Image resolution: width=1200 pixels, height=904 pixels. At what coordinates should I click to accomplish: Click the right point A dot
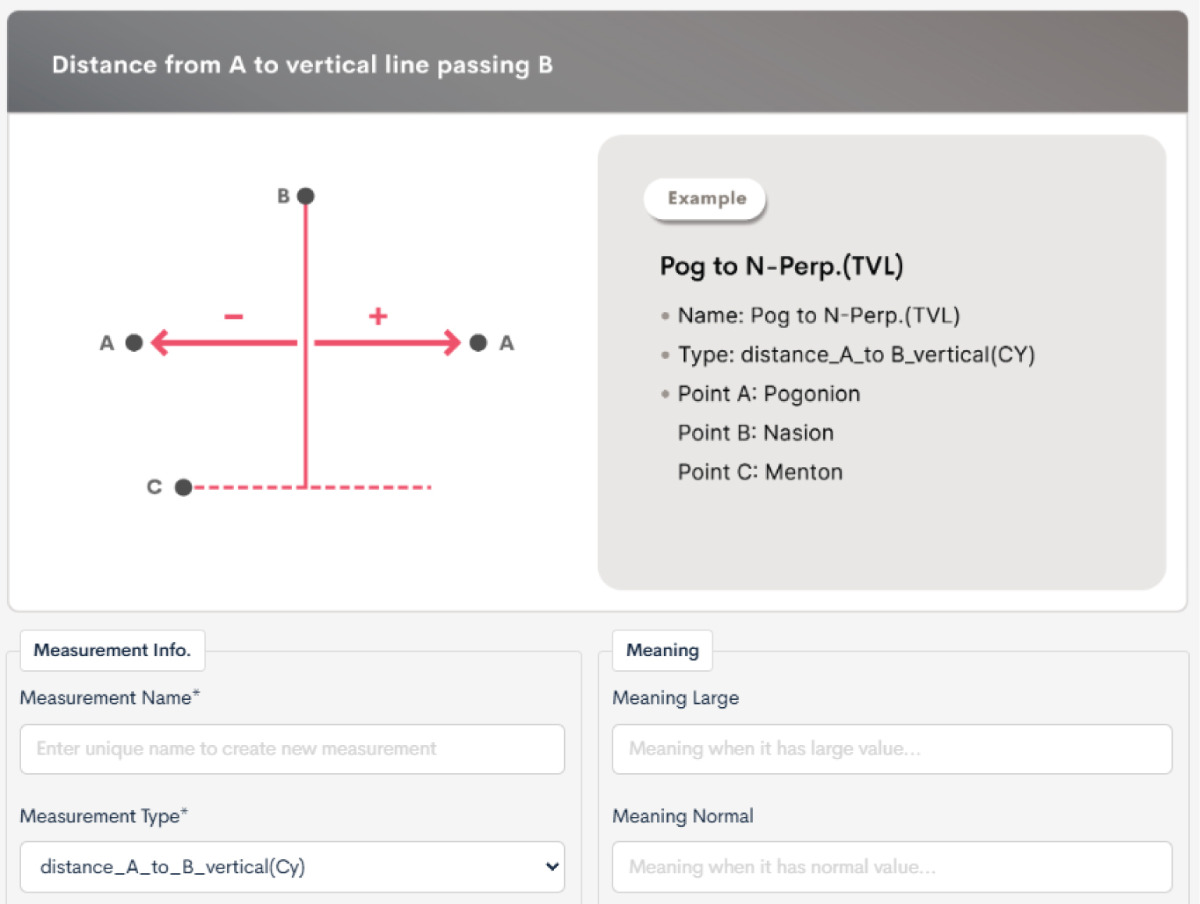(x=478, y=343)
